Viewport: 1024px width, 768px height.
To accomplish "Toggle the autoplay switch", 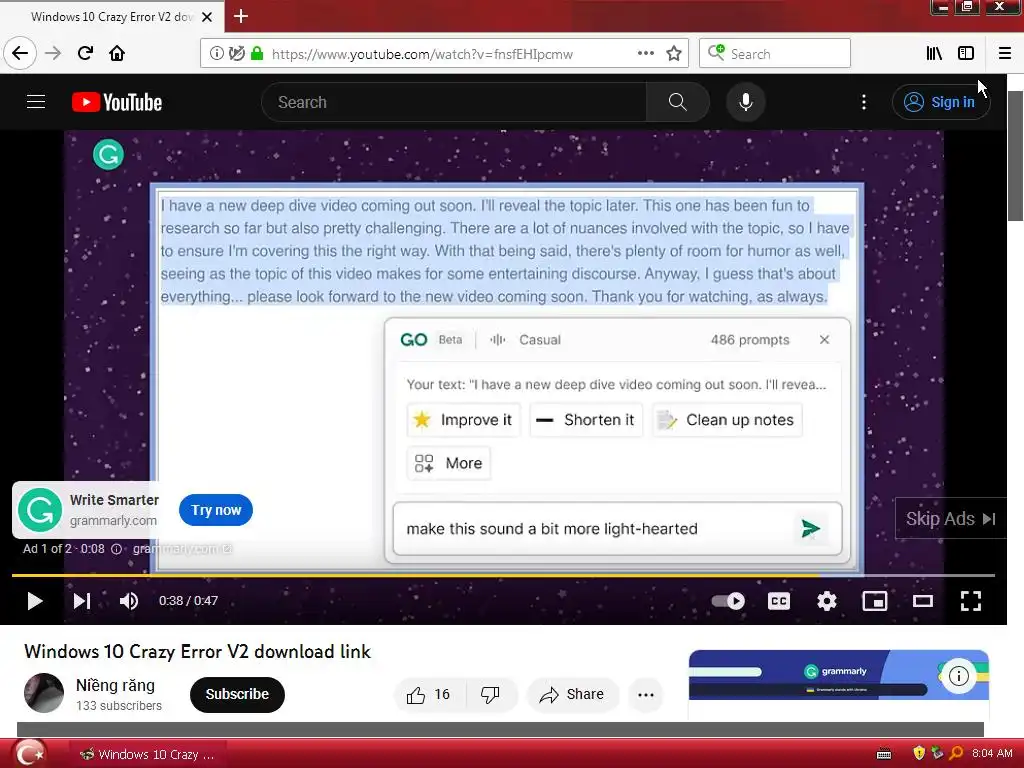I will pos(728,601).
